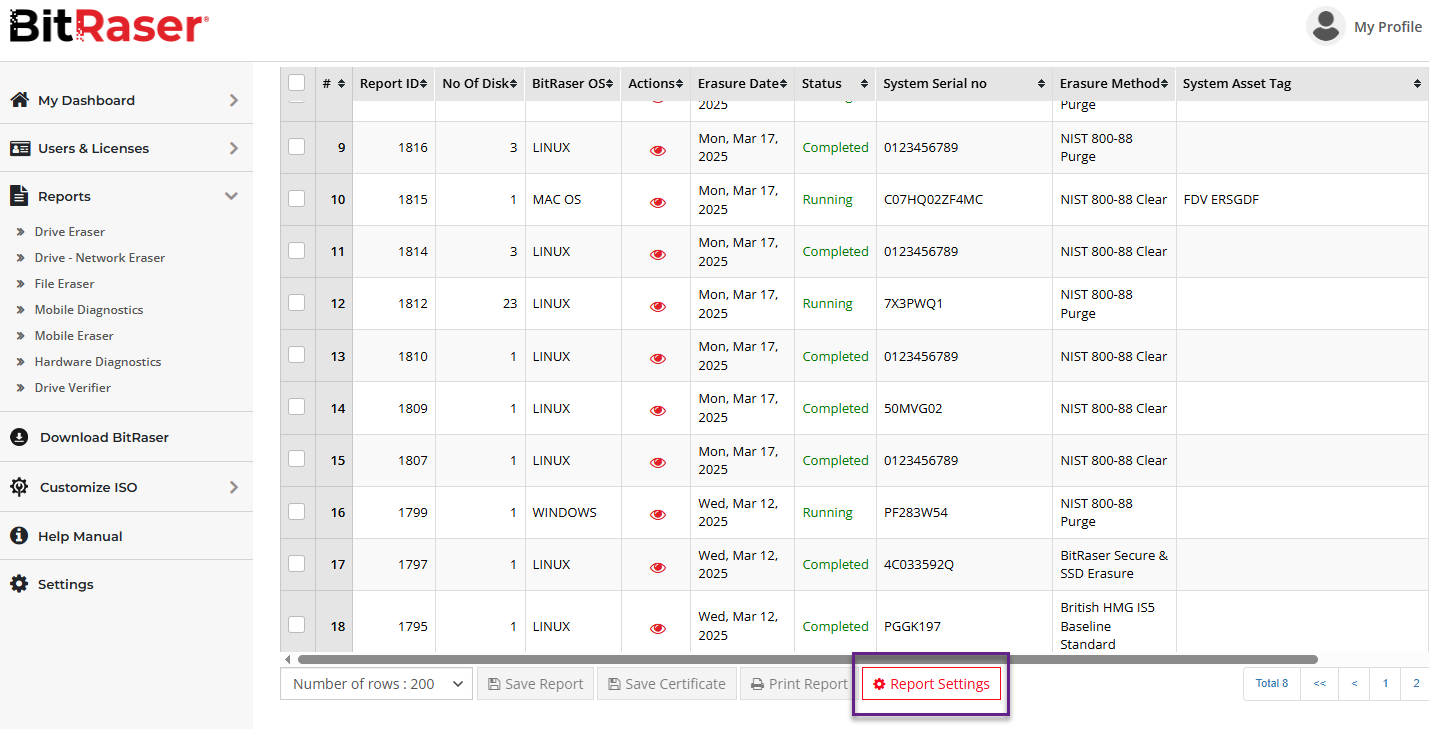Open Report Settings
The width and height of the screenshot is (1429, 729).
(931, 684)
